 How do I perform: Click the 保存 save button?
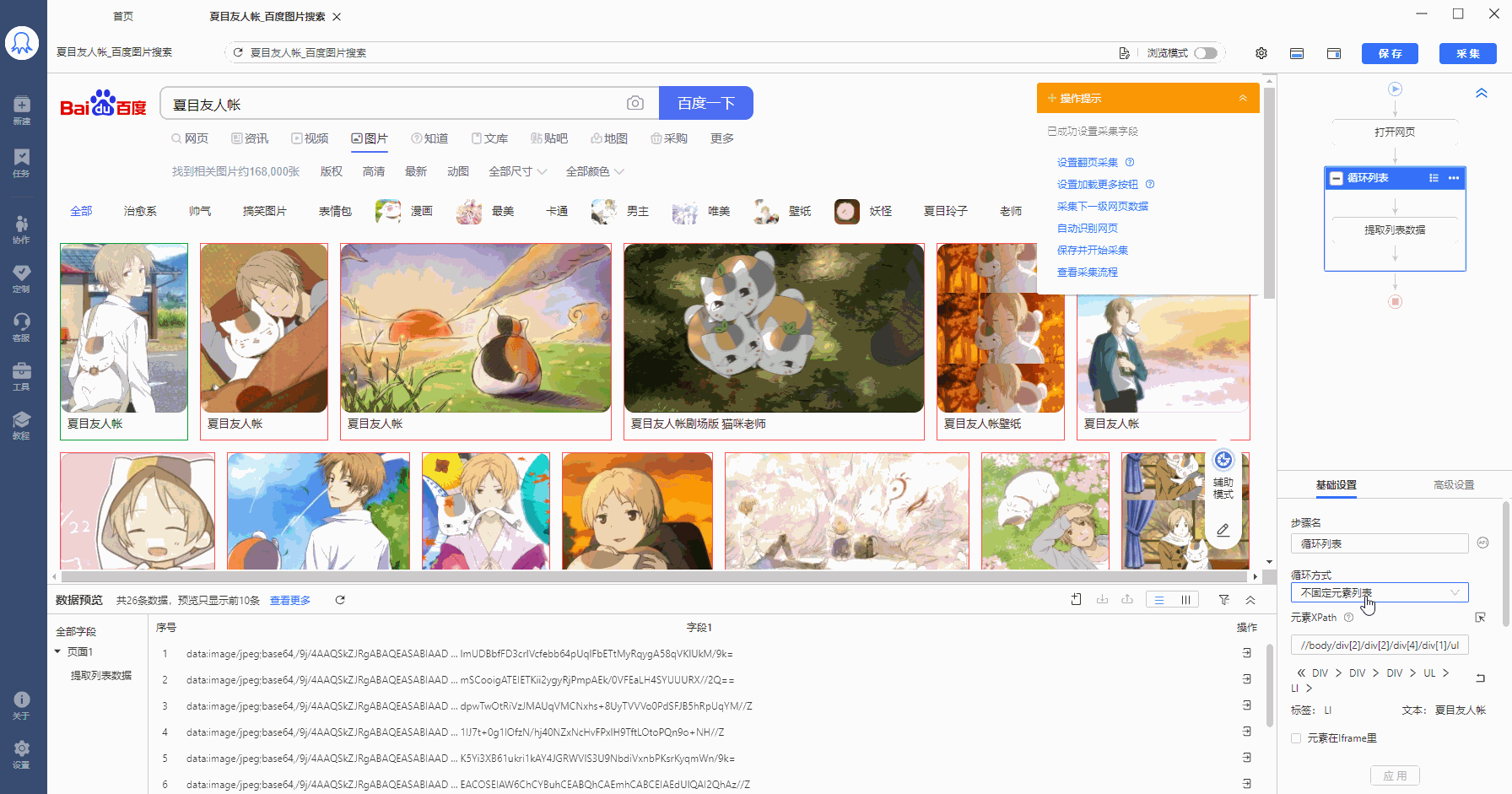click(x=1390, y=53)
